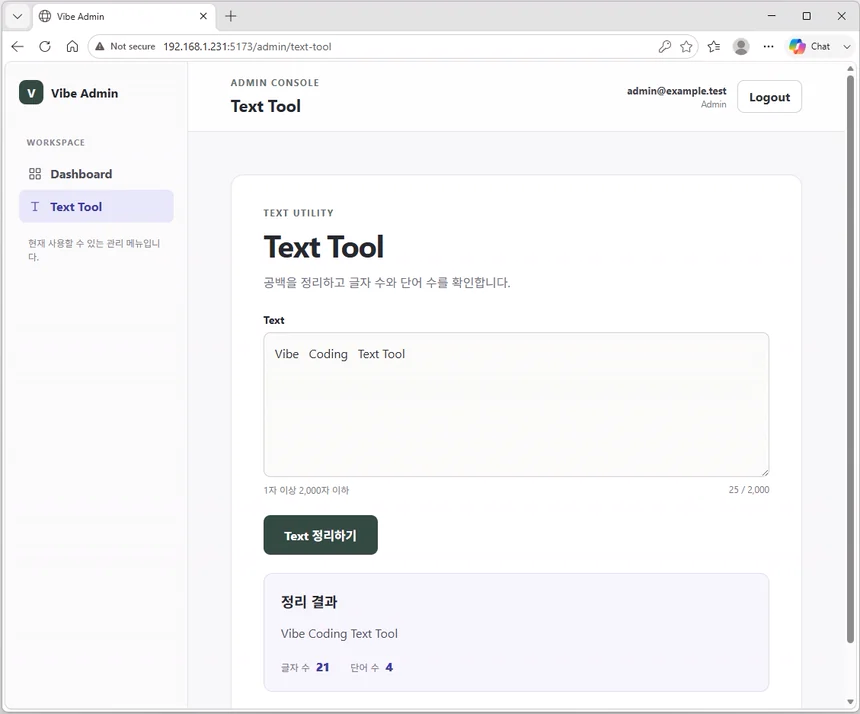Maximize the browser window
Image resolution: width=860 pixels, height=714 pixels.
pos(807,16)
